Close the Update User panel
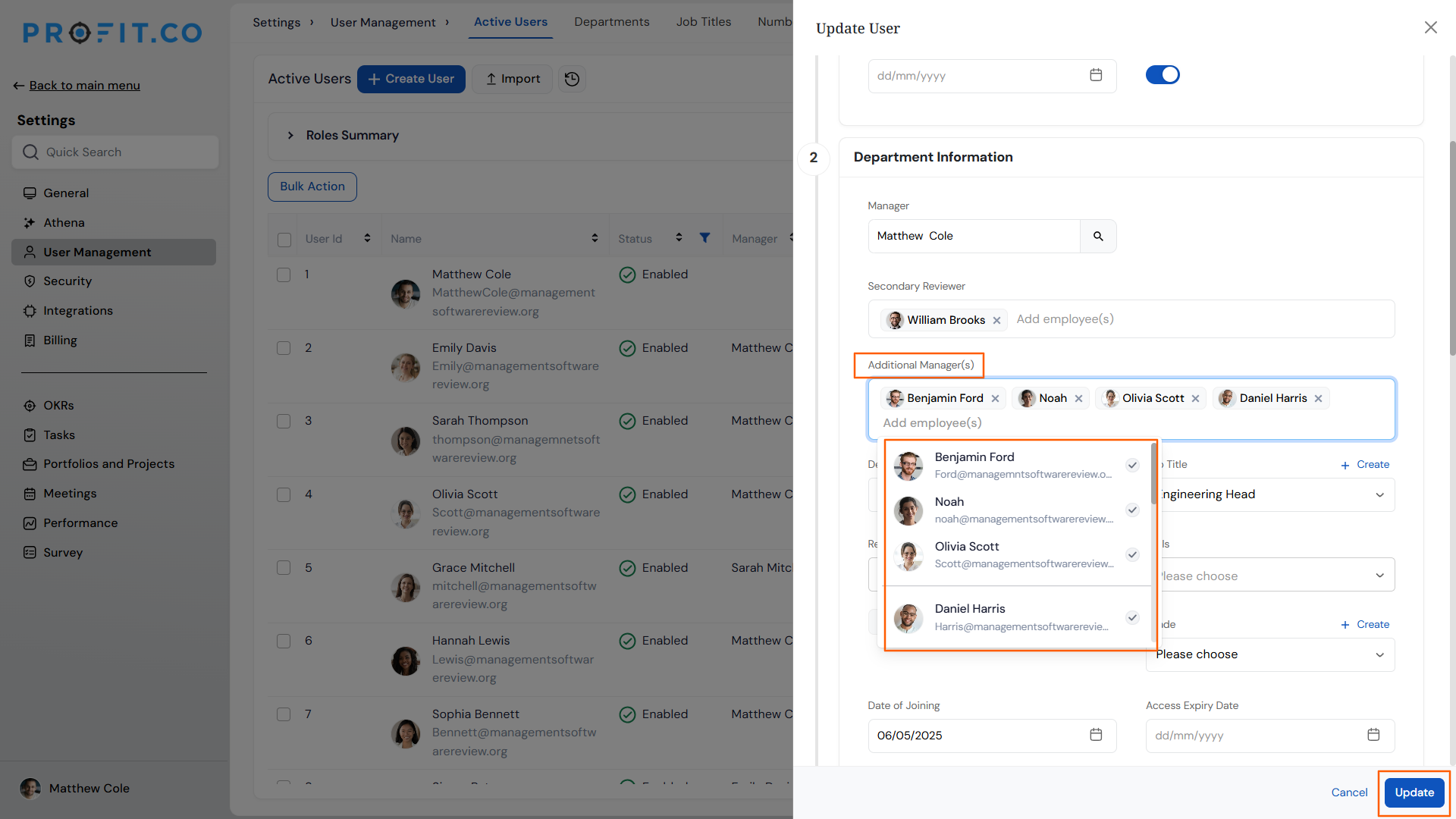This screenshot has width=1456, height=819. (x=1430, y=28)
